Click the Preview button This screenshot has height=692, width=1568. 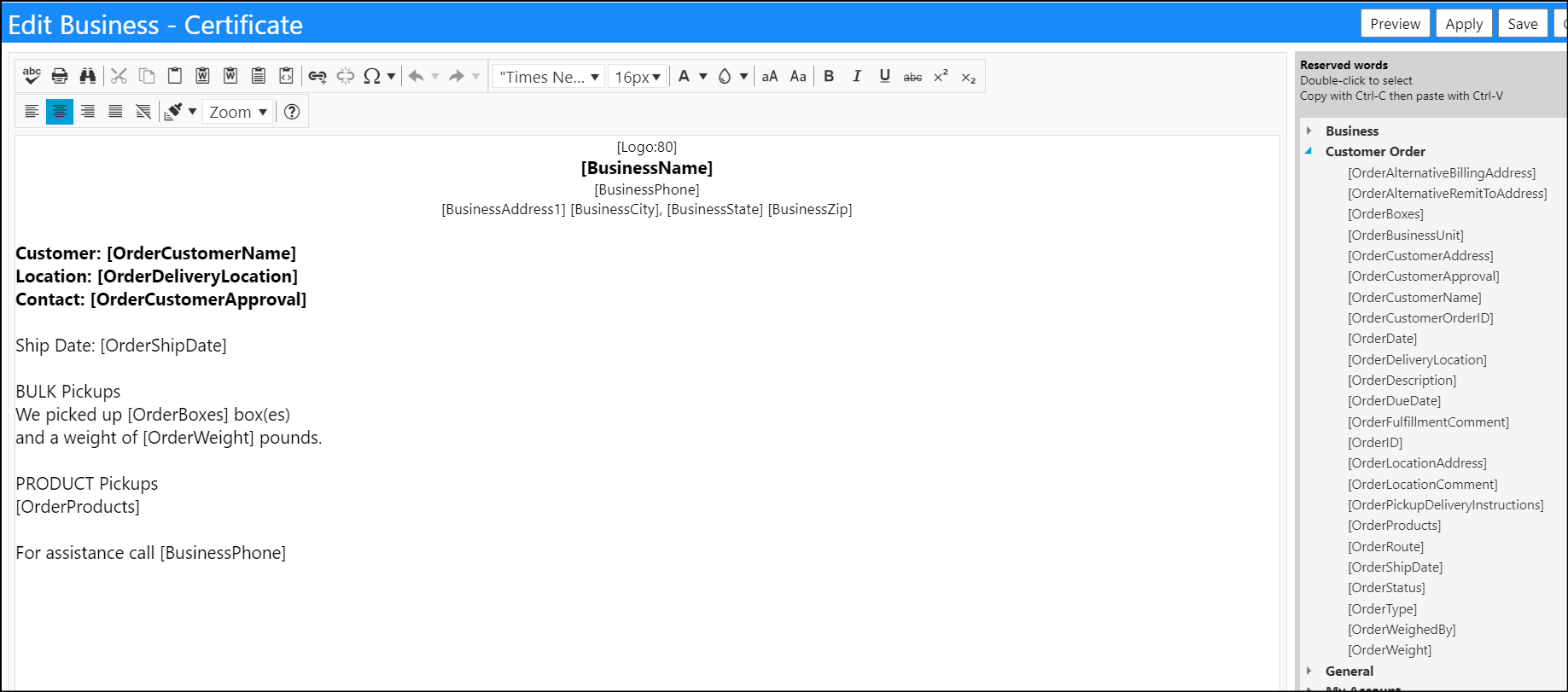tap(1396, 24)
